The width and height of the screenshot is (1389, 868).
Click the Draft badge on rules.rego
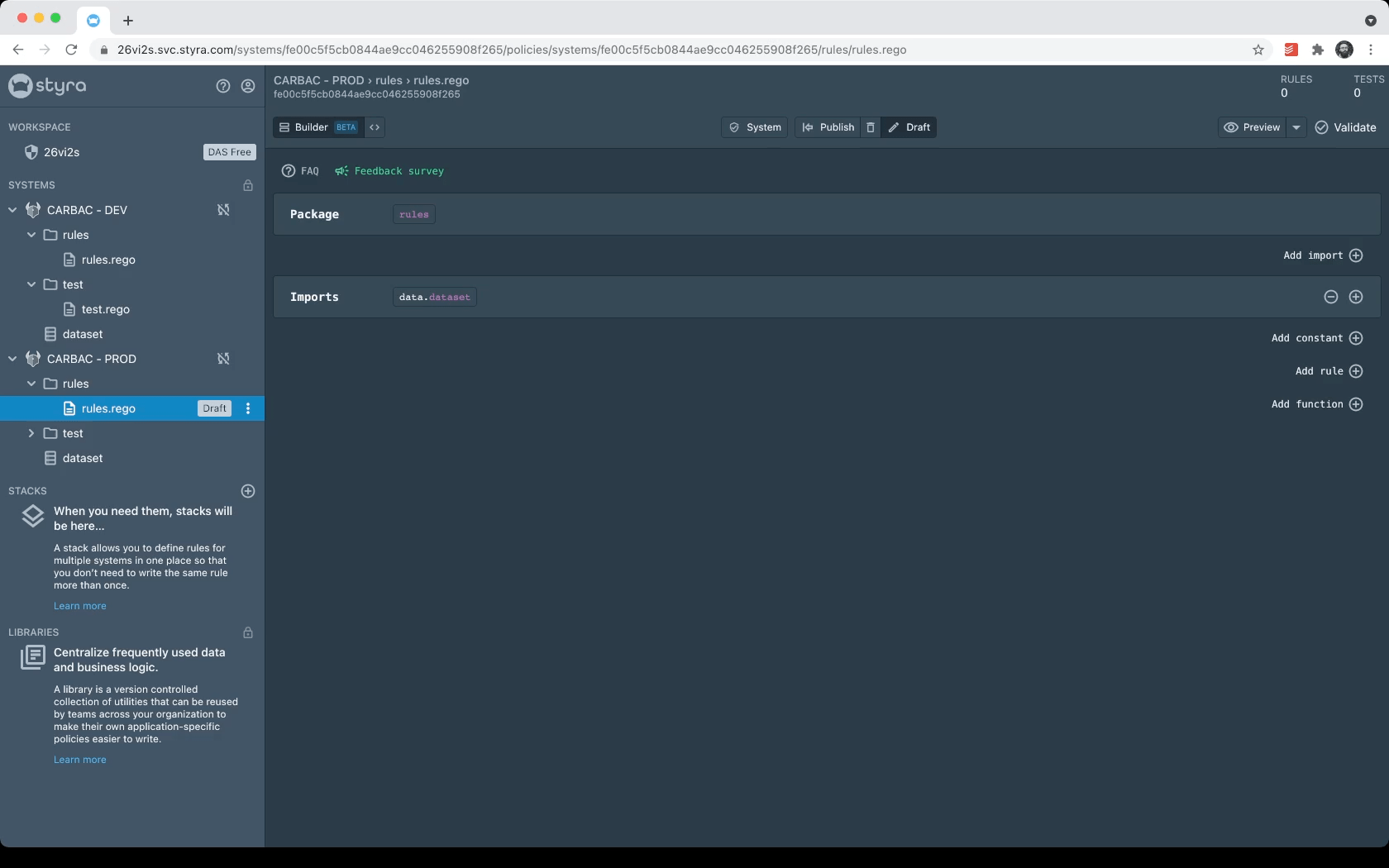tap(215, 408)
